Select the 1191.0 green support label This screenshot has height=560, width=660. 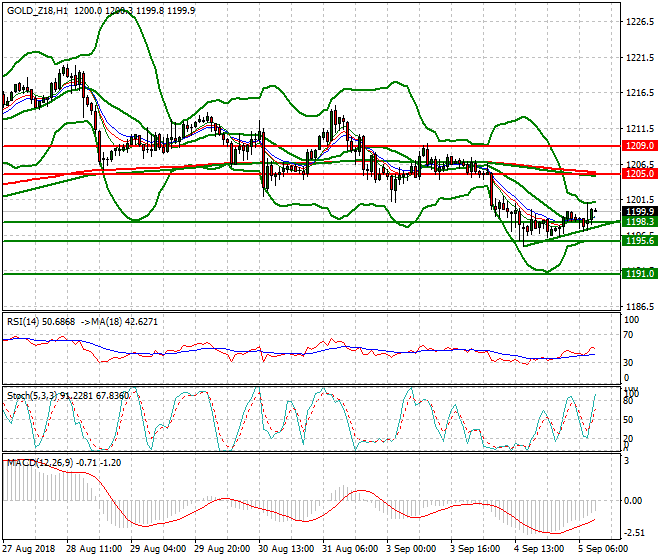click(639, 274)
